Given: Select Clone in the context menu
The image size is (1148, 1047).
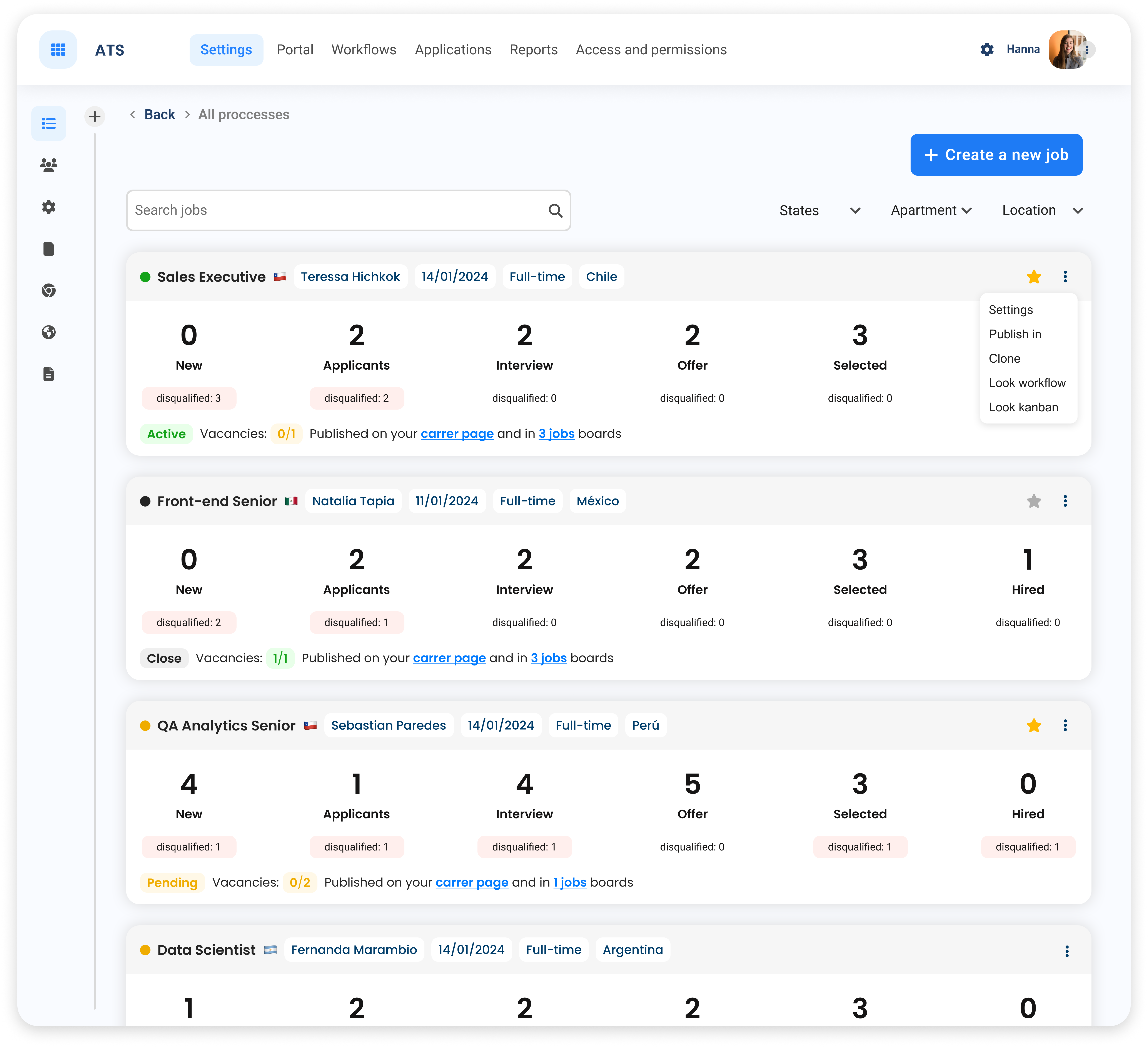Looking at the screenshot, I should 1004,359.
